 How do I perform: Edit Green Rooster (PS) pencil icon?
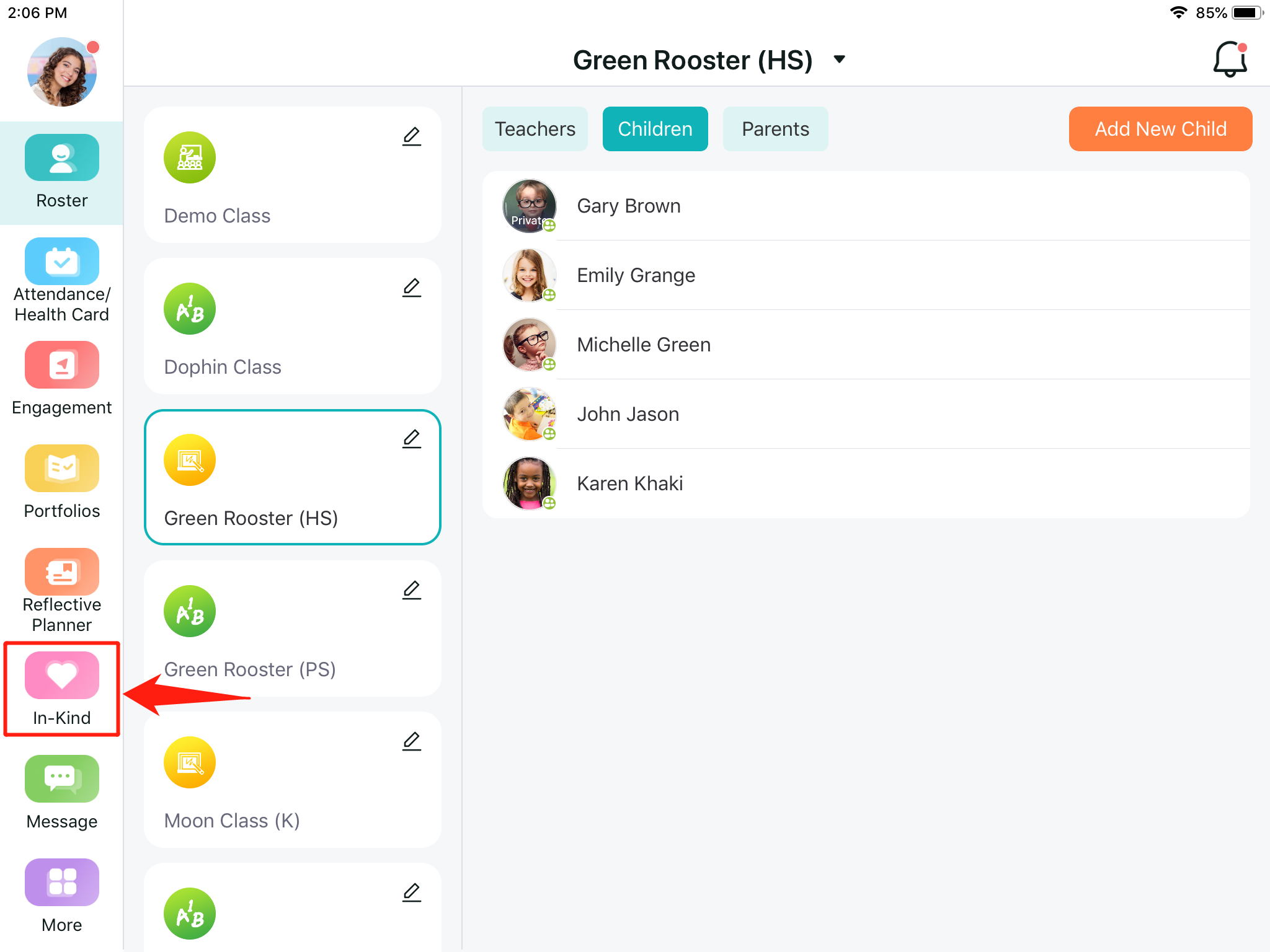(x=412, y=590)
